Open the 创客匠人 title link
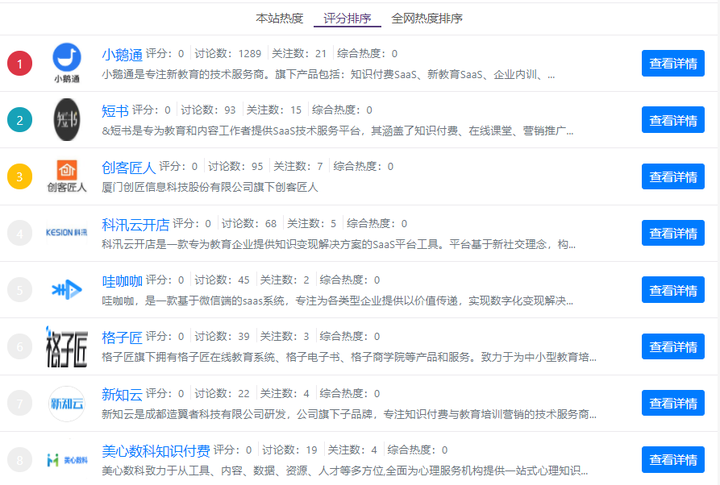 [129, 168]
